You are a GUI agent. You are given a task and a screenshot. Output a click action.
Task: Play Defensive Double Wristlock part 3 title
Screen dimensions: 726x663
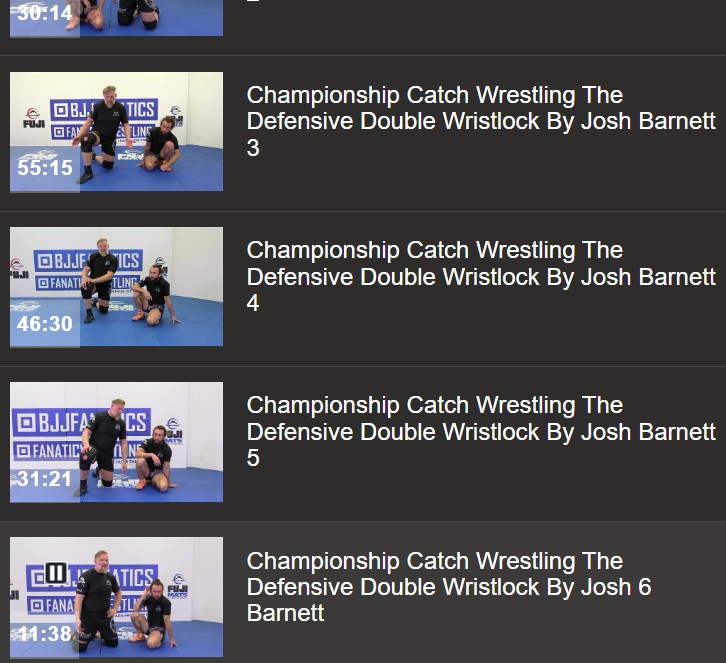(481, 121)
